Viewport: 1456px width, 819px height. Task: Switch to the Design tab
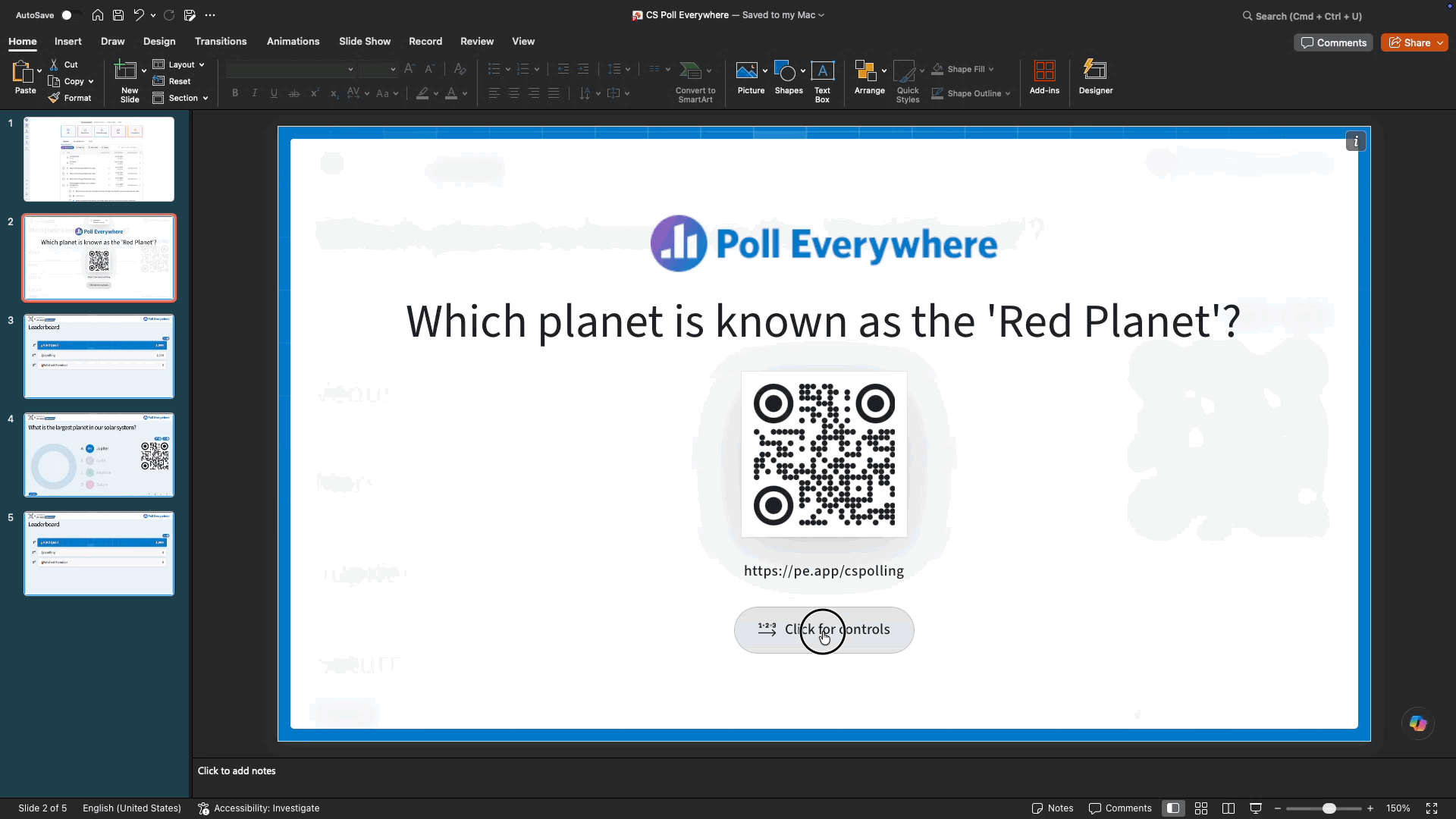click(159, 42)
